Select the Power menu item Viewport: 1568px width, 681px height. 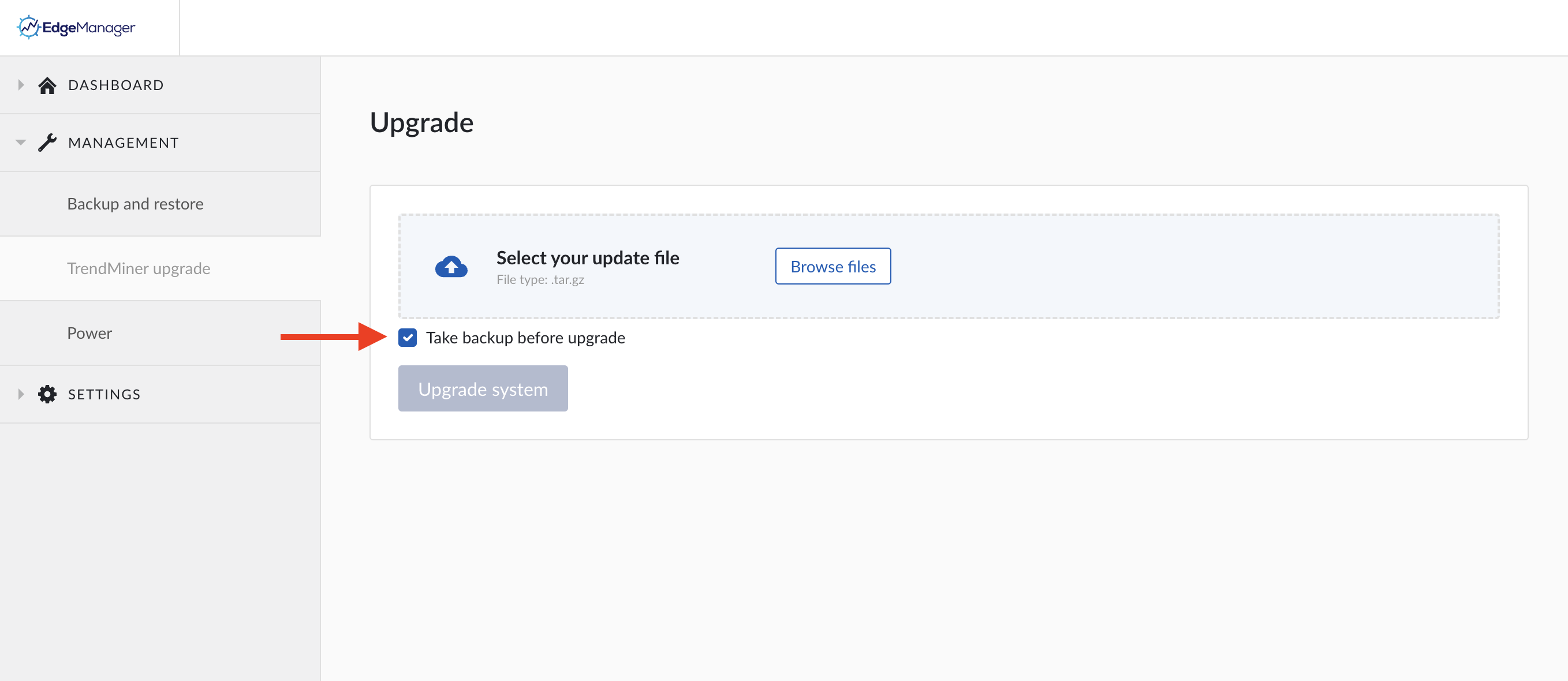(x=89, y=333)
